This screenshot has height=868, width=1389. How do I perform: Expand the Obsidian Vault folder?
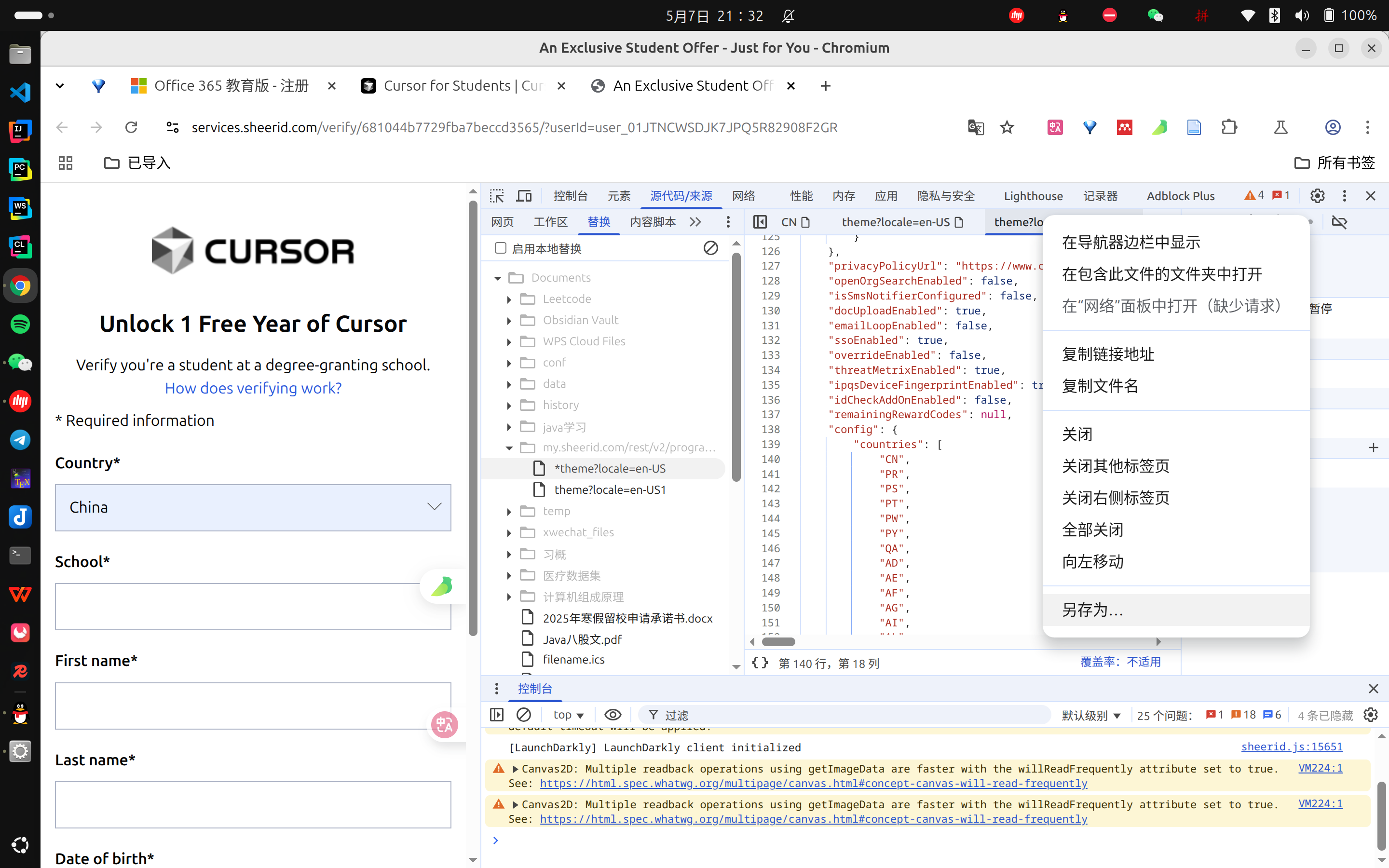[x=509, y=320]
